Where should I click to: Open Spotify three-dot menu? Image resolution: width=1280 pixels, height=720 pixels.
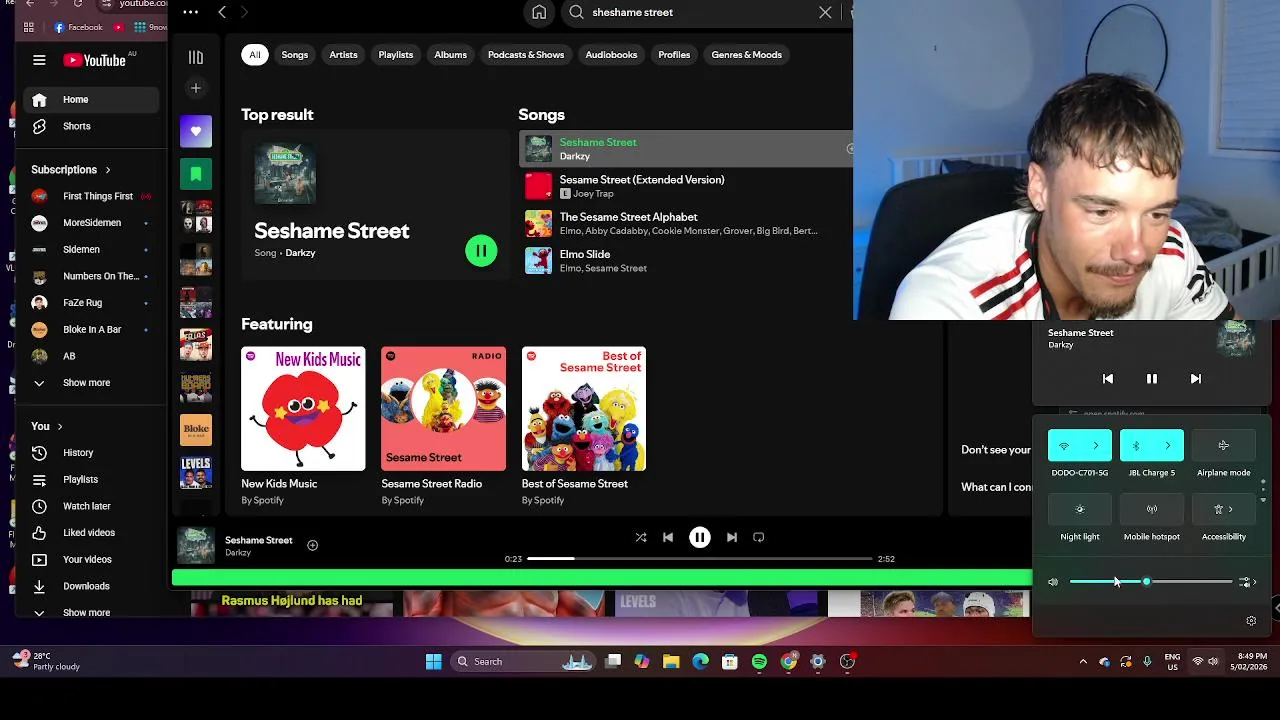pyautogui.click(x=190, y=12)
